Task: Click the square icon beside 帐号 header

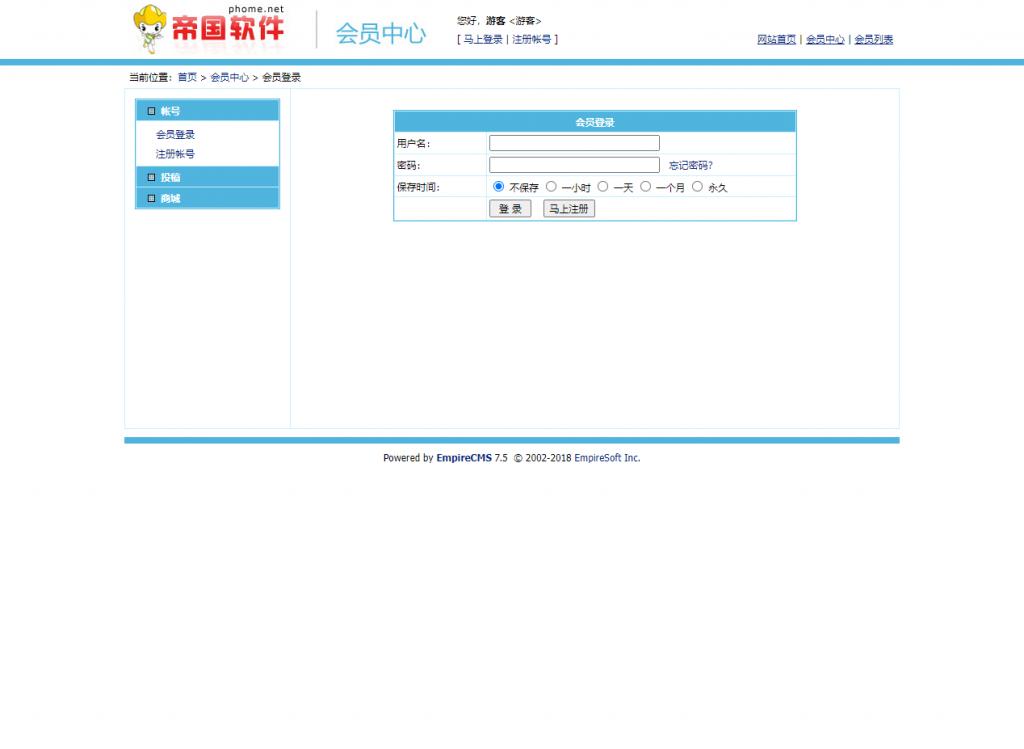Action: tap(151, 111)
